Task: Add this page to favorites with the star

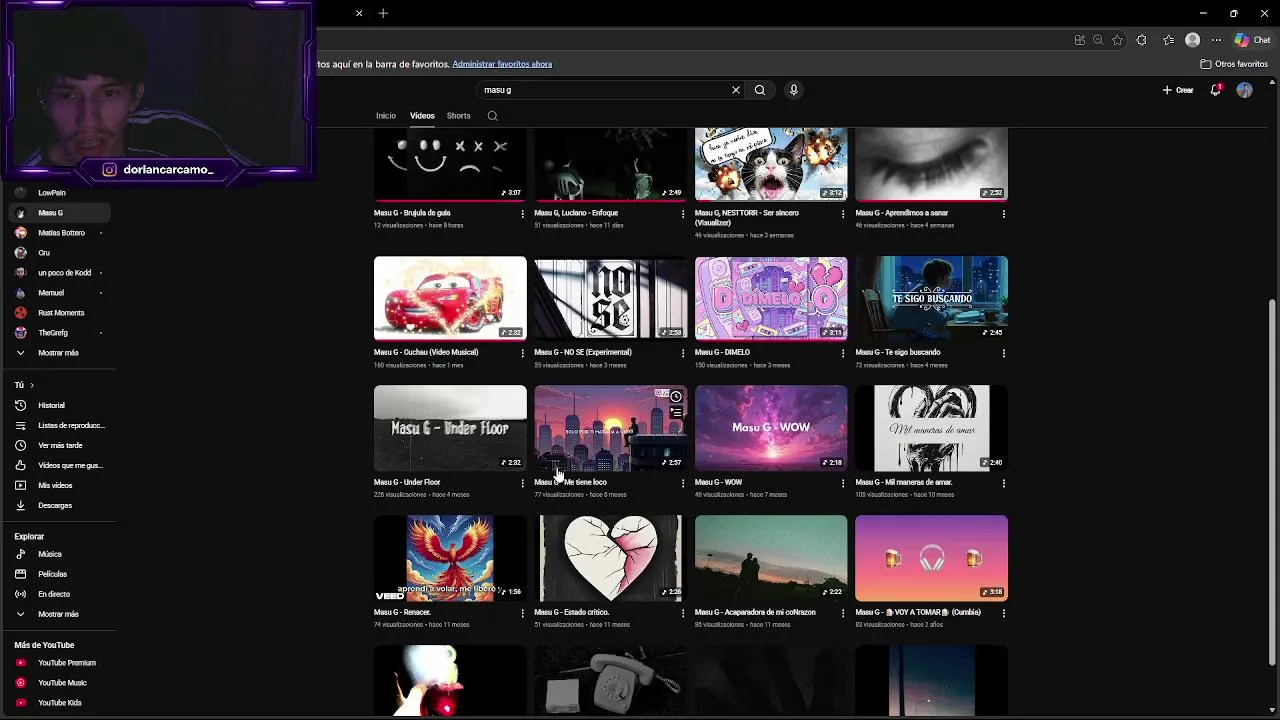Action: point(1117,40)
